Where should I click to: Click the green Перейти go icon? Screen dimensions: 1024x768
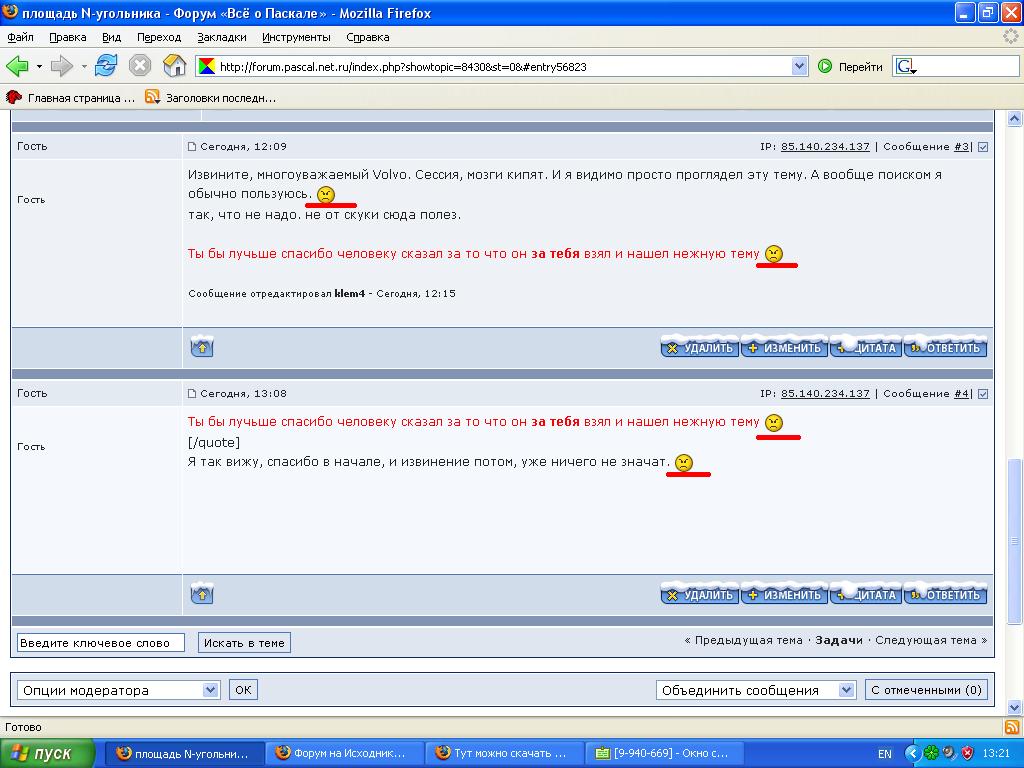[825, 67]
